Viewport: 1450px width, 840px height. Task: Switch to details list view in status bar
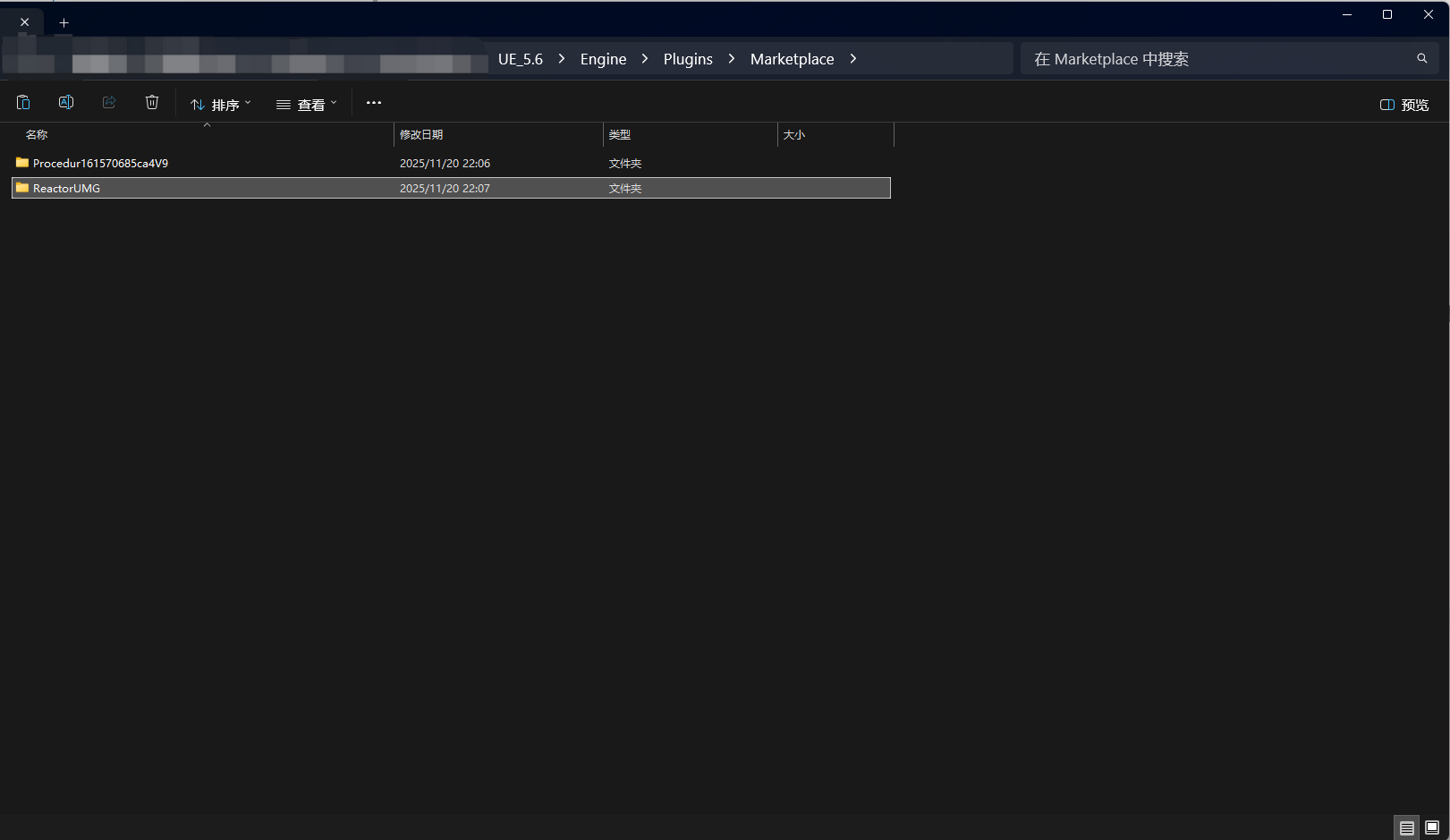click(1406, 827)
